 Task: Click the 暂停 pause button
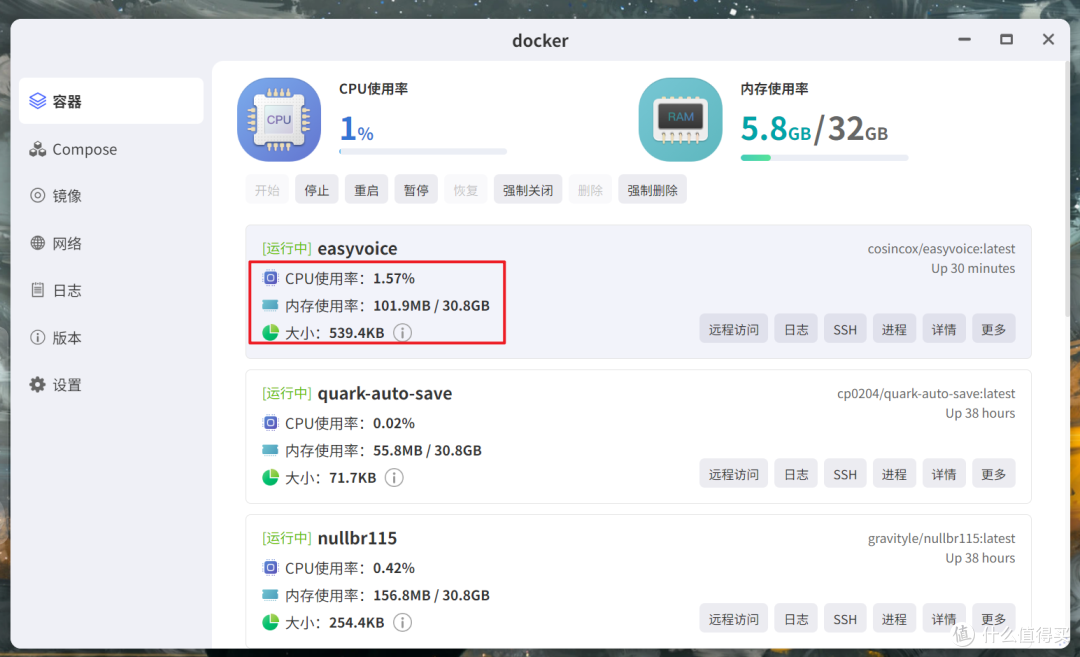click(x=416, y=190)
